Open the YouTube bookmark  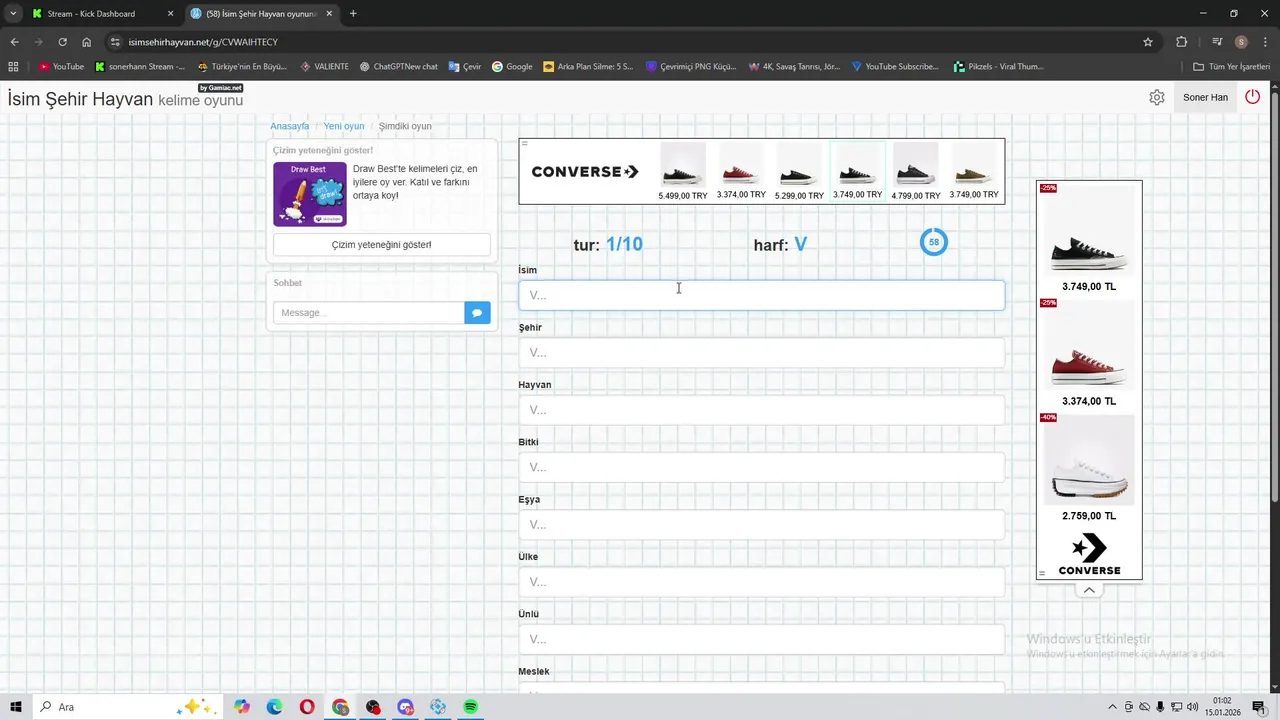[x=61, y=67]
